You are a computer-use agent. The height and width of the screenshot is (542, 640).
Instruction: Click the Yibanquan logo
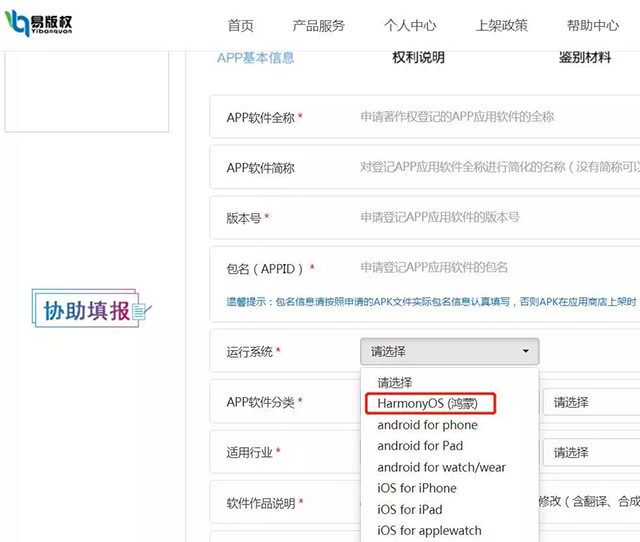pyautogui.click(x=39, y=24)
